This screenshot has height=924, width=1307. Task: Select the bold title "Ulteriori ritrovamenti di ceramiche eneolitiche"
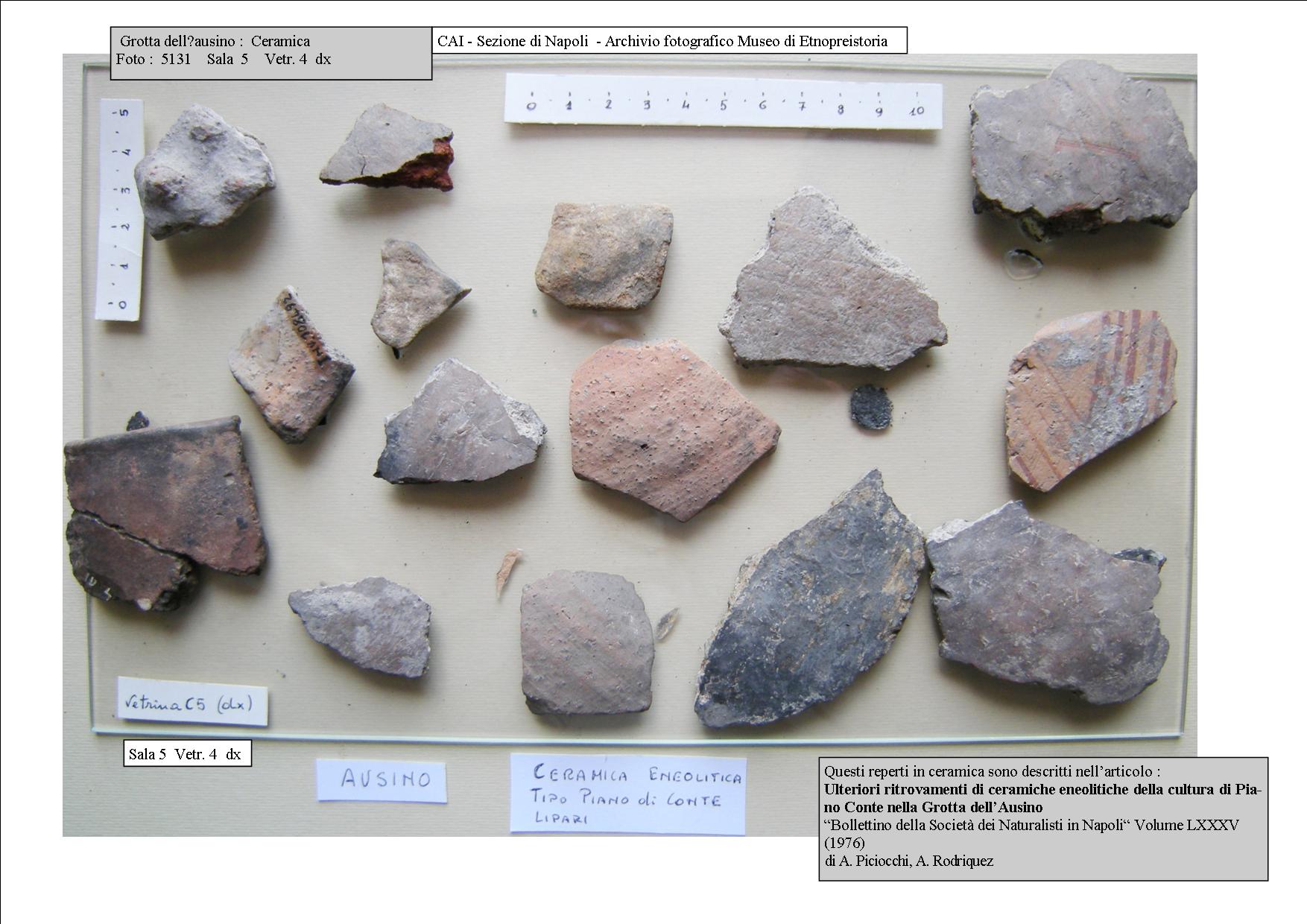1042,798
